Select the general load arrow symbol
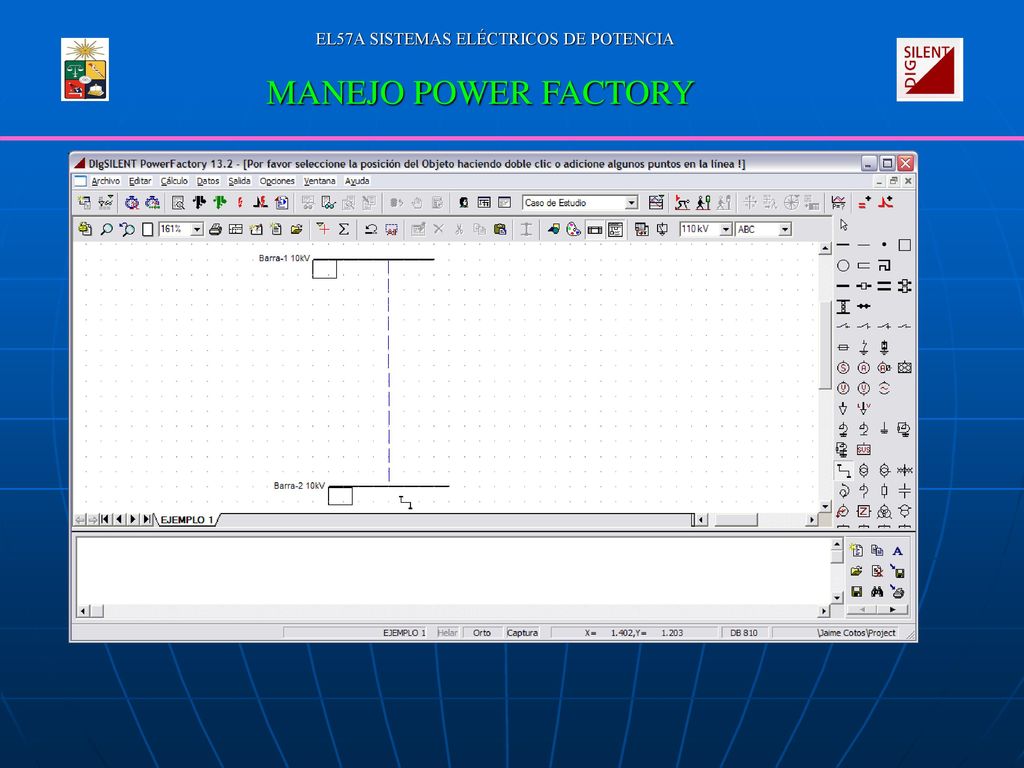Viewport: 1024px width, 768px height. pyautogui.click(x=843, y=409)
